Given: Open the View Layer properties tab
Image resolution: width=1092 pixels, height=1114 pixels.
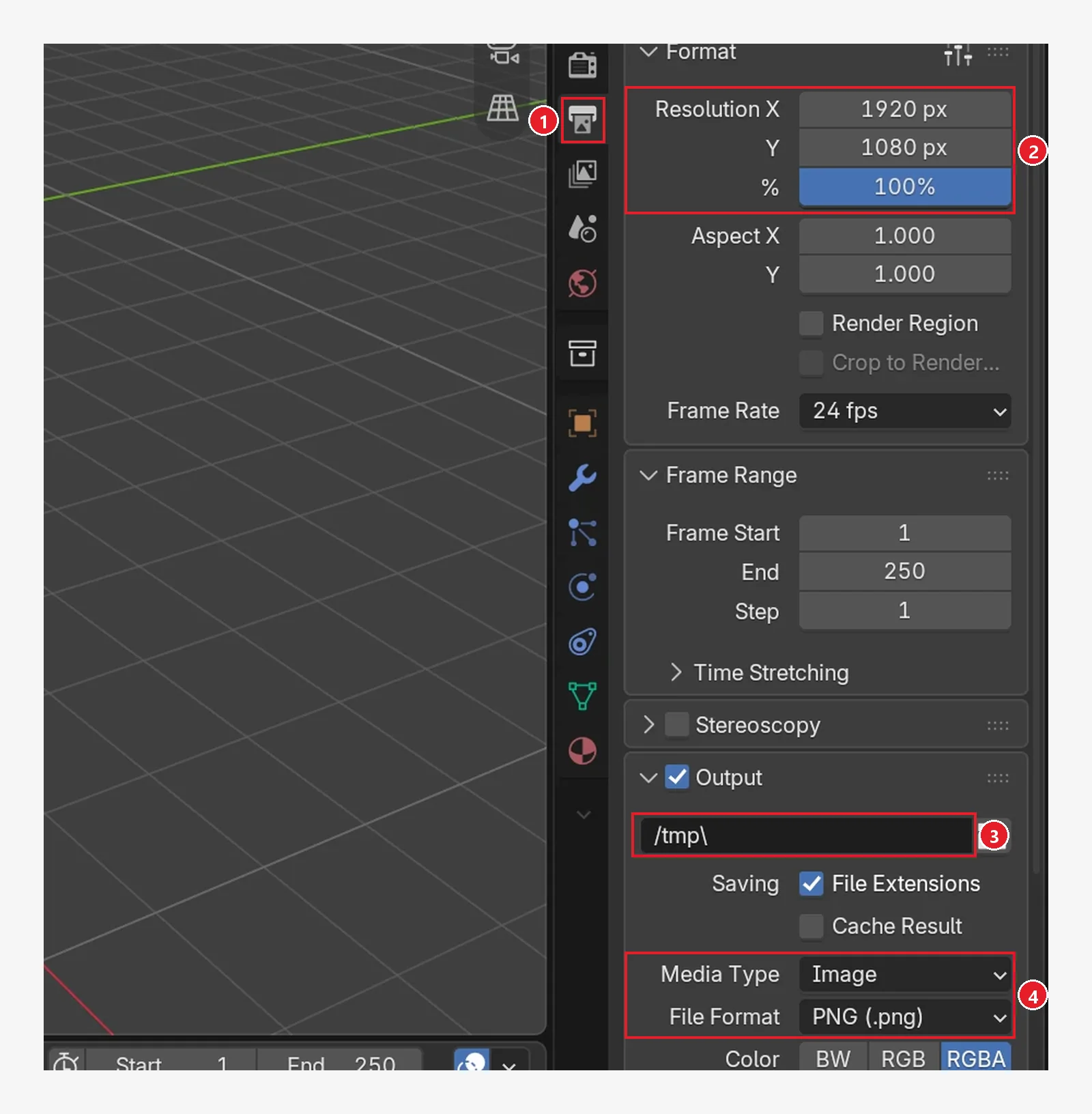Looking at the screenshot, I should (x=582, y=174).
